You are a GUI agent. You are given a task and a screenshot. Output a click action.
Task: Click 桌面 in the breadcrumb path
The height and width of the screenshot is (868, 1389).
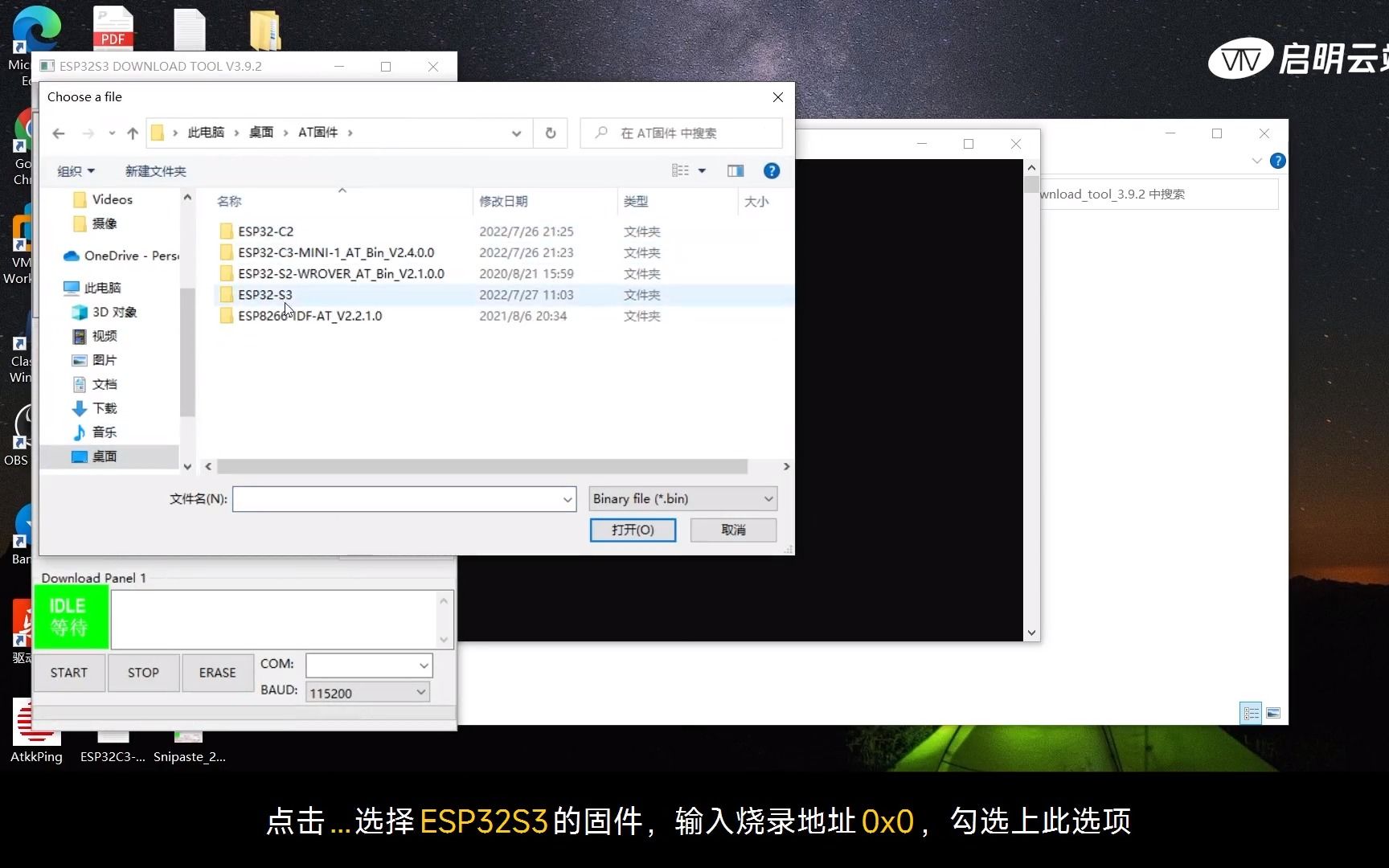coord(260,132)
